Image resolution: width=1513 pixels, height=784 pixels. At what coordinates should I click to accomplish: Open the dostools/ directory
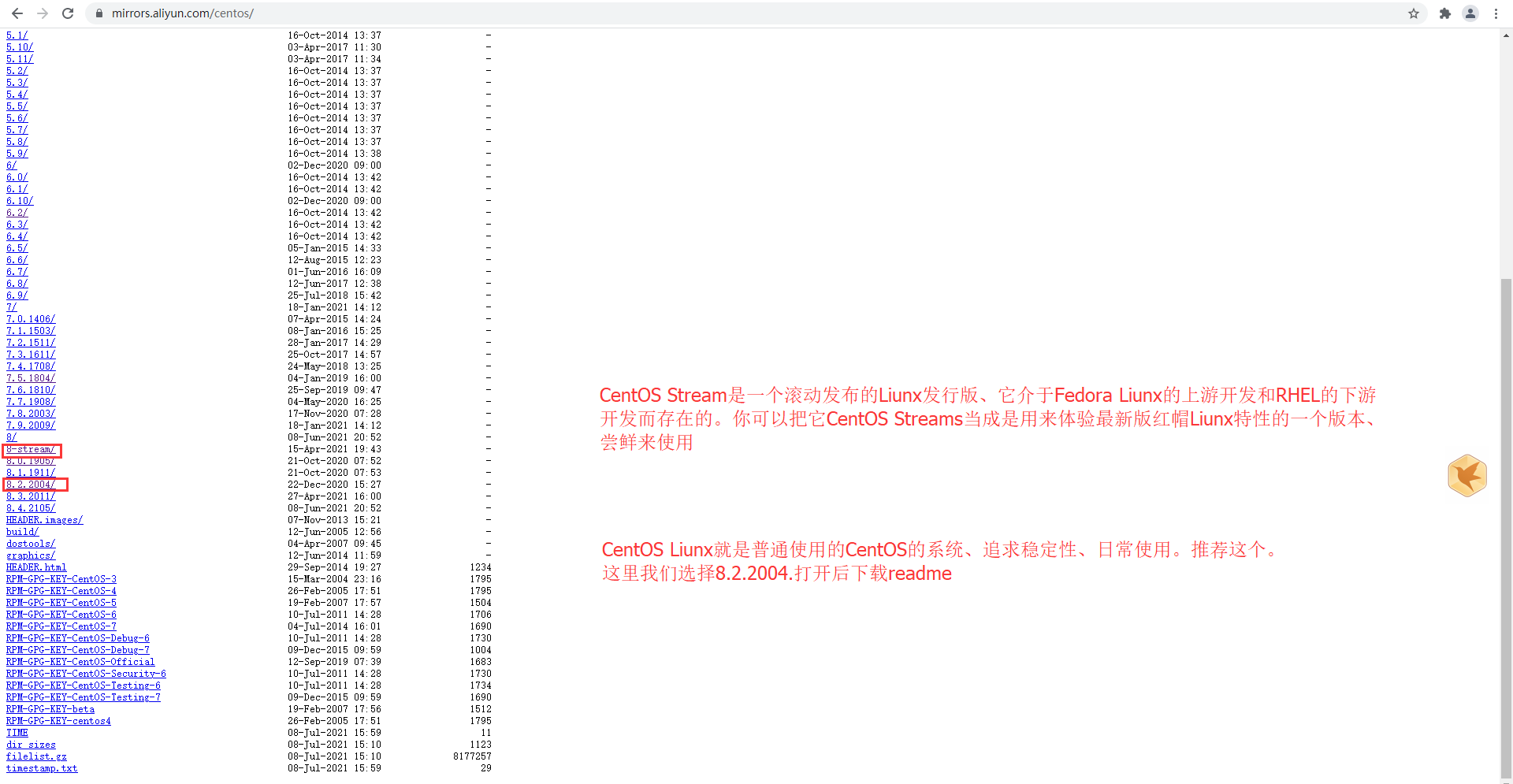coord(31,544)
